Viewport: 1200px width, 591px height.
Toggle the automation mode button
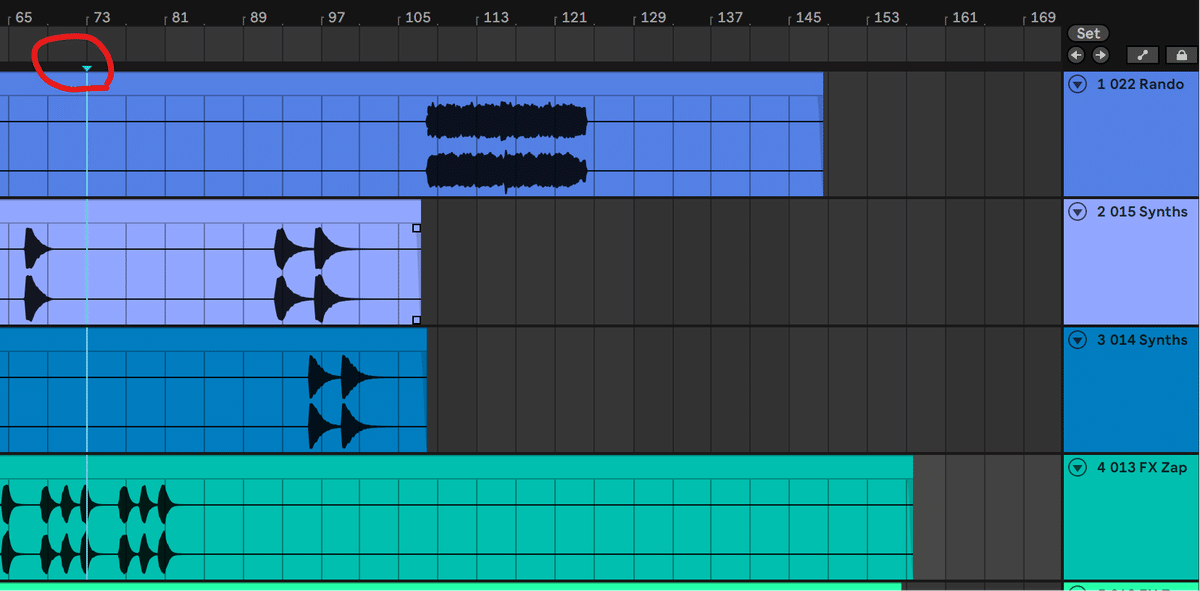pos(1142,56)
